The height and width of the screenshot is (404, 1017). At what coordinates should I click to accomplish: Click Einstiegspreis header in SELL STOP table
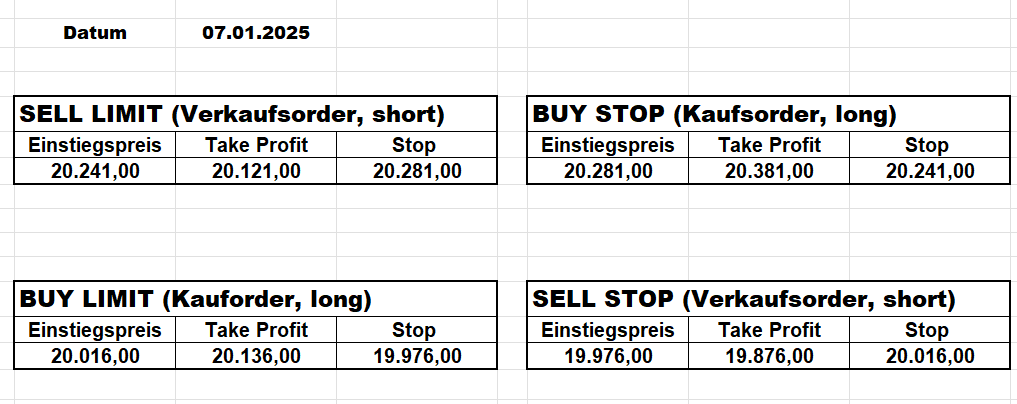click(x=608, y=330)
